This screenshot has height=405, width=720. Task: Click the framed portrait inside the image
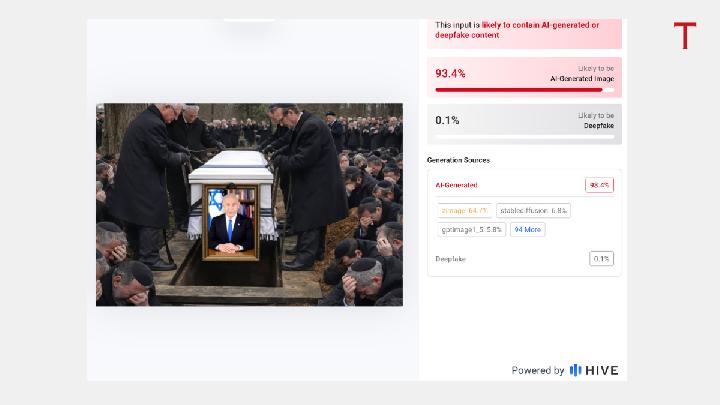pyautogui.click(x=231, y=222)
